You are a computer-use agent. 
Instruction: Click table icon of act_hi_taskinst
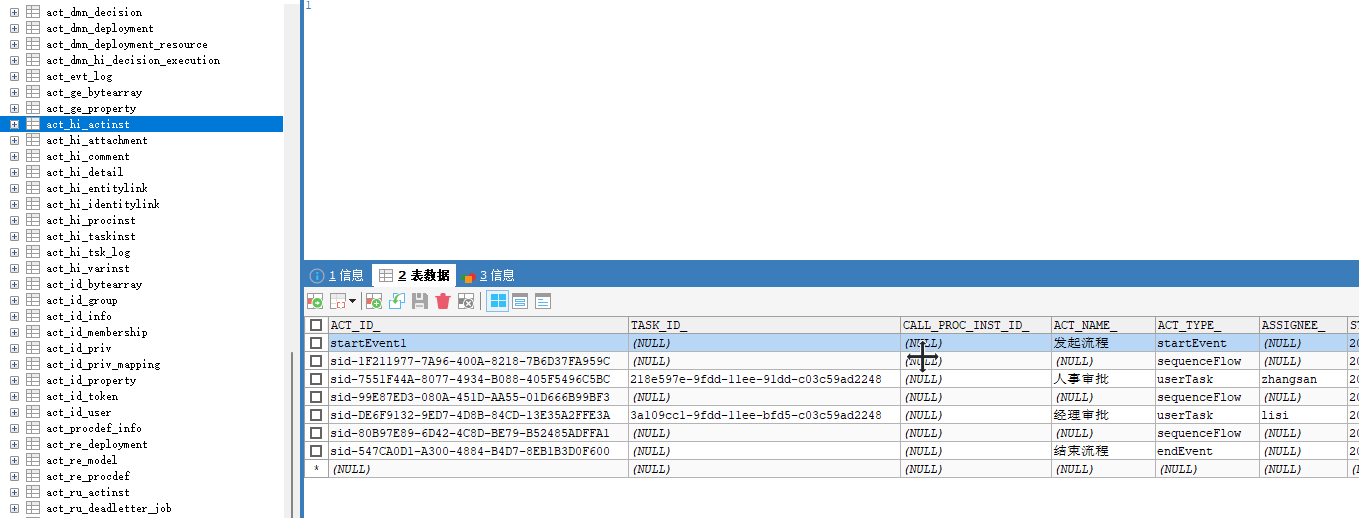click(33, 236)
